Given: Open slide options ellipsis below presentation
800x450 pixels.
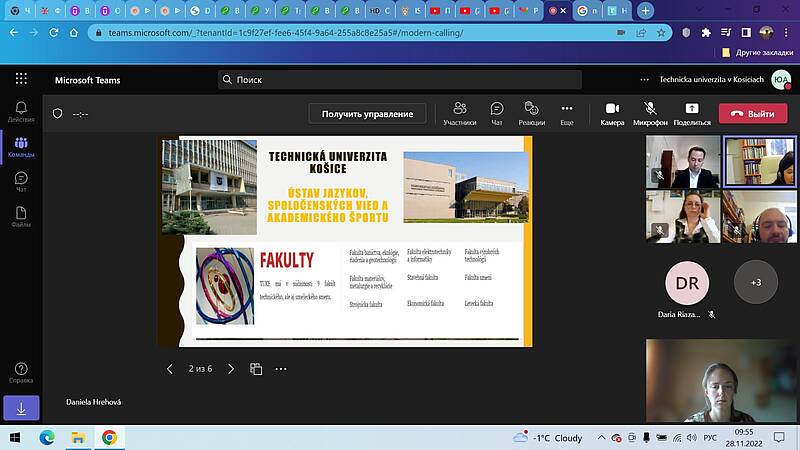Looking at the screenshot, I should (281, 369).
